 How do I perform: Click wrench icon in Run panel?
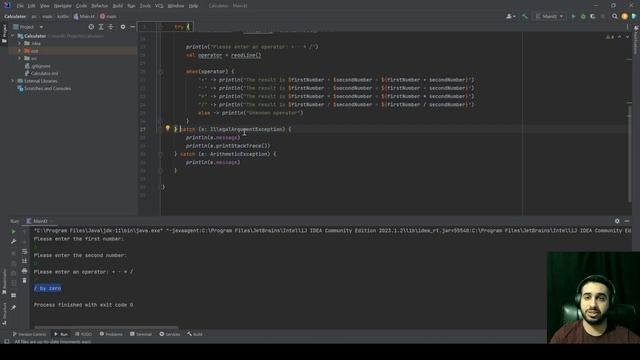point(13,242)
